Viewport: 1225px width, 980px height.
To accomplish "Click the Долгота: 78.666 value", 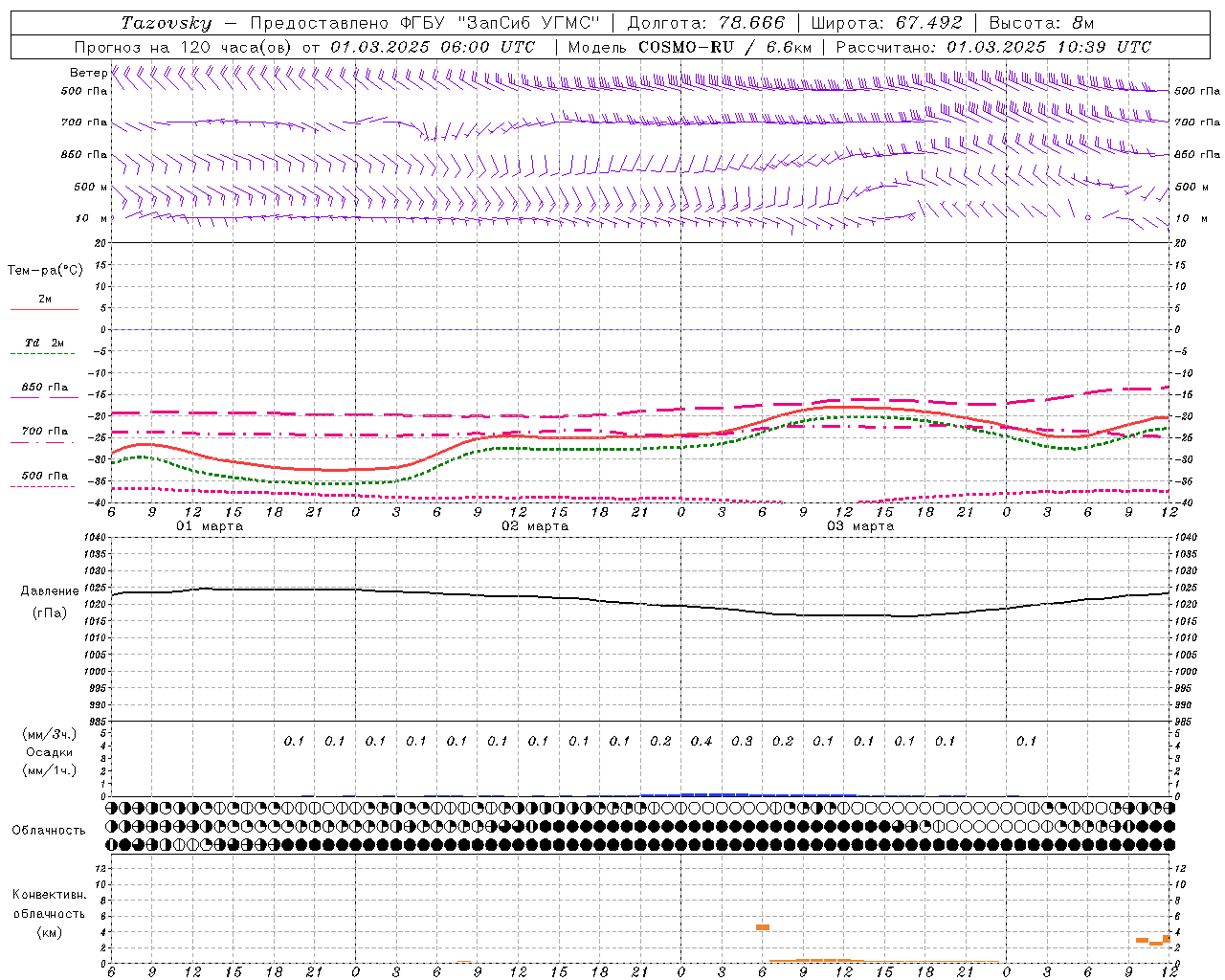I will pos(705,23).
